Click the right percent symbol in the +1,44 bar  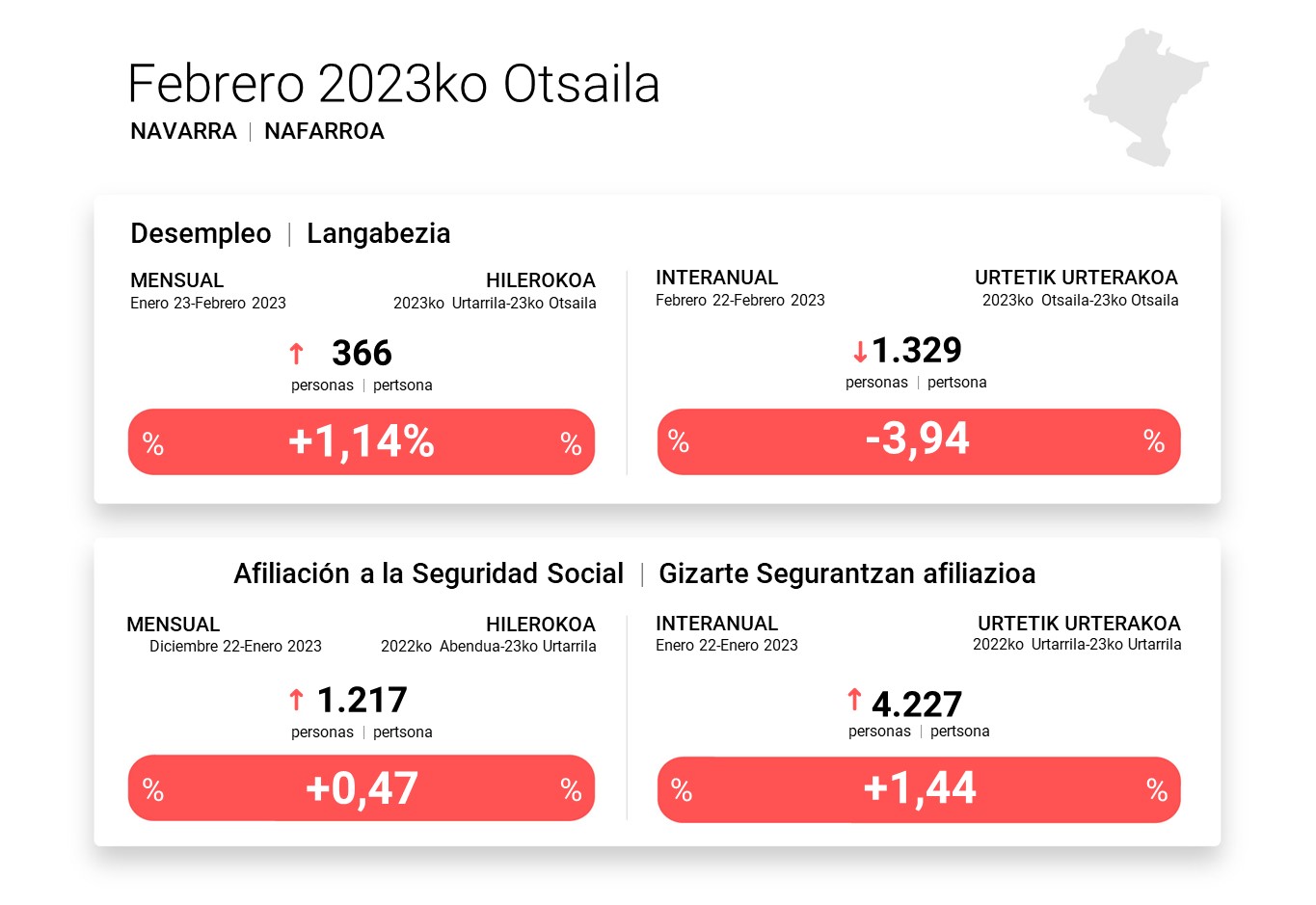(1157, 791)
